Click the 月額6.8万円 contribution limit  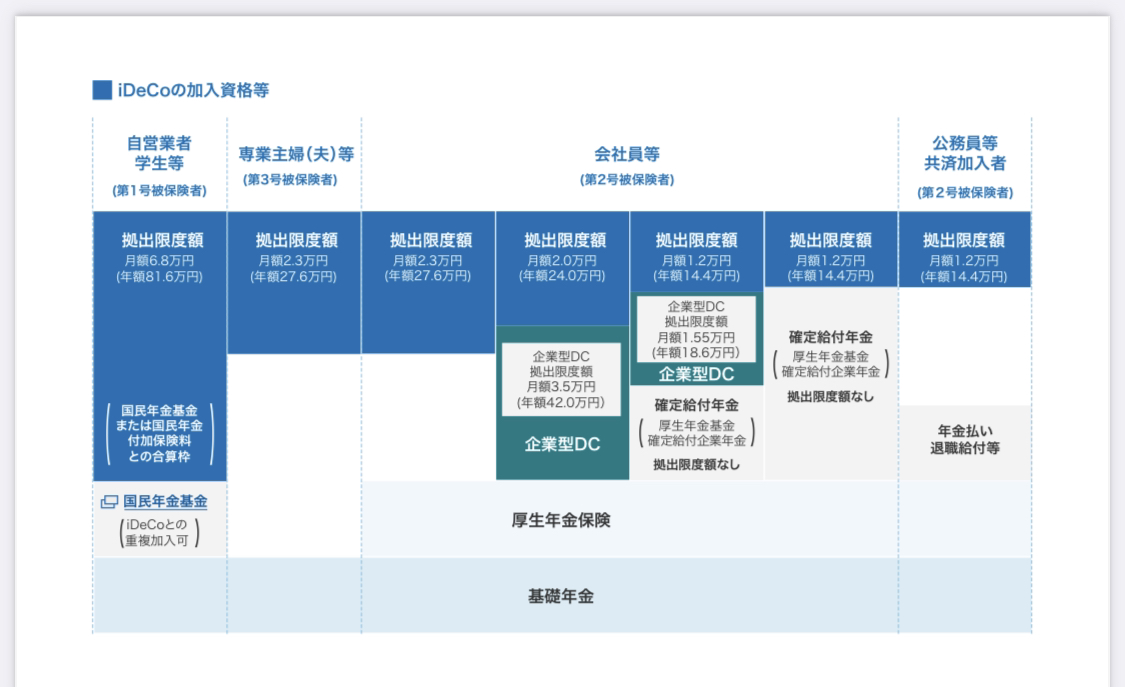(x=159, y=260)
